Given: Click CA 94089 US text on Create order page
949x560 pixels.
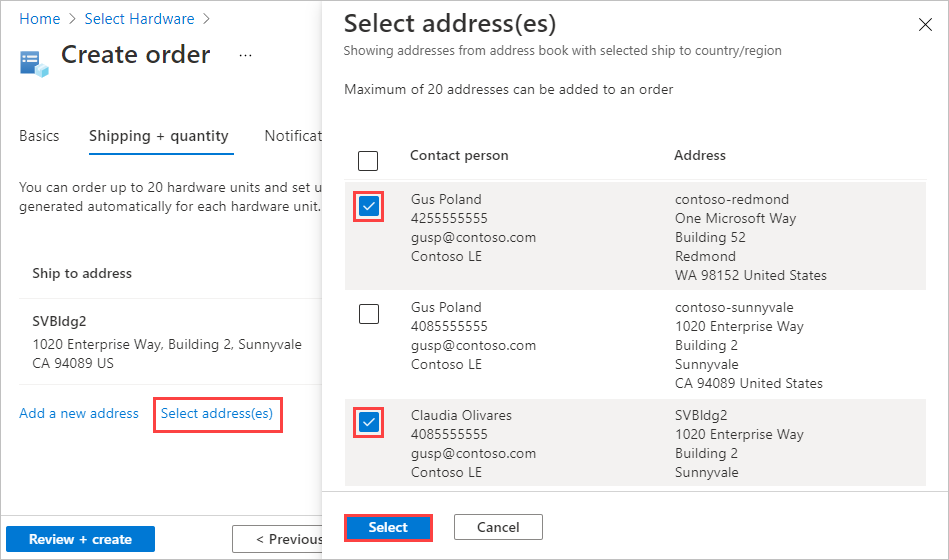Looking at the screenshot, I should [x=73, y=363].
